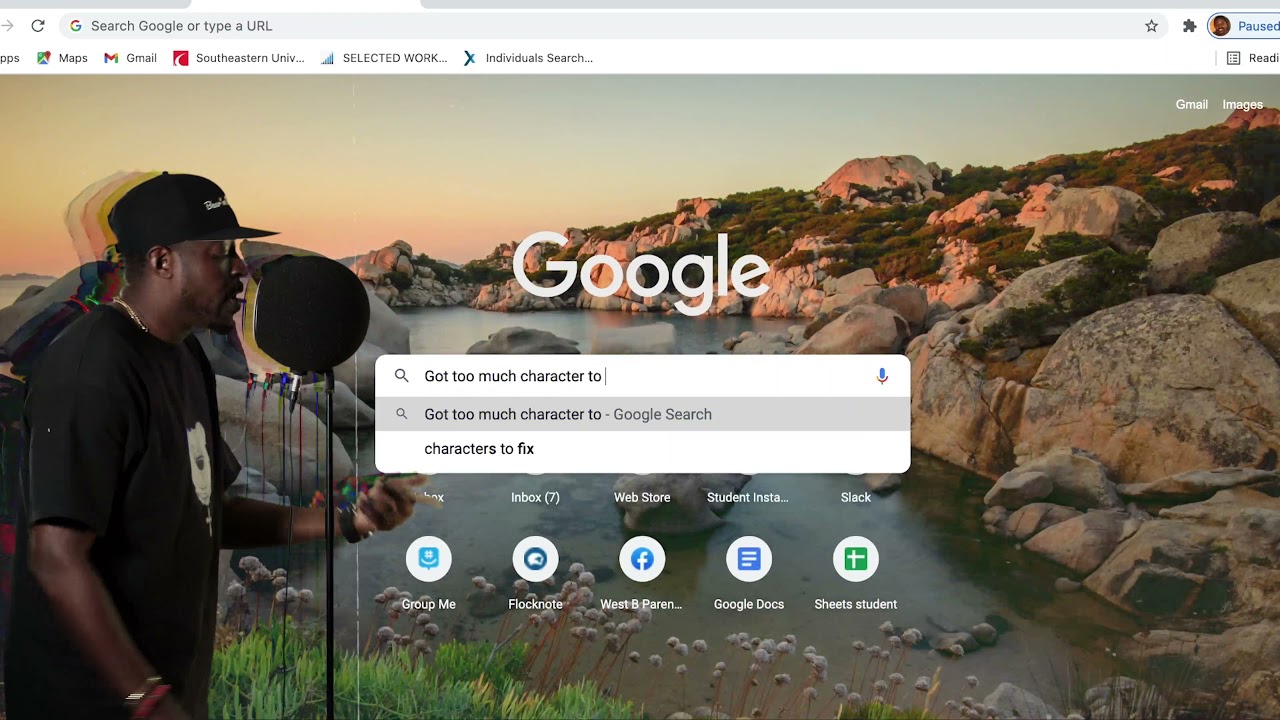Click the address bar URL field
This screenshot has width=1280, height=720.
612,26
